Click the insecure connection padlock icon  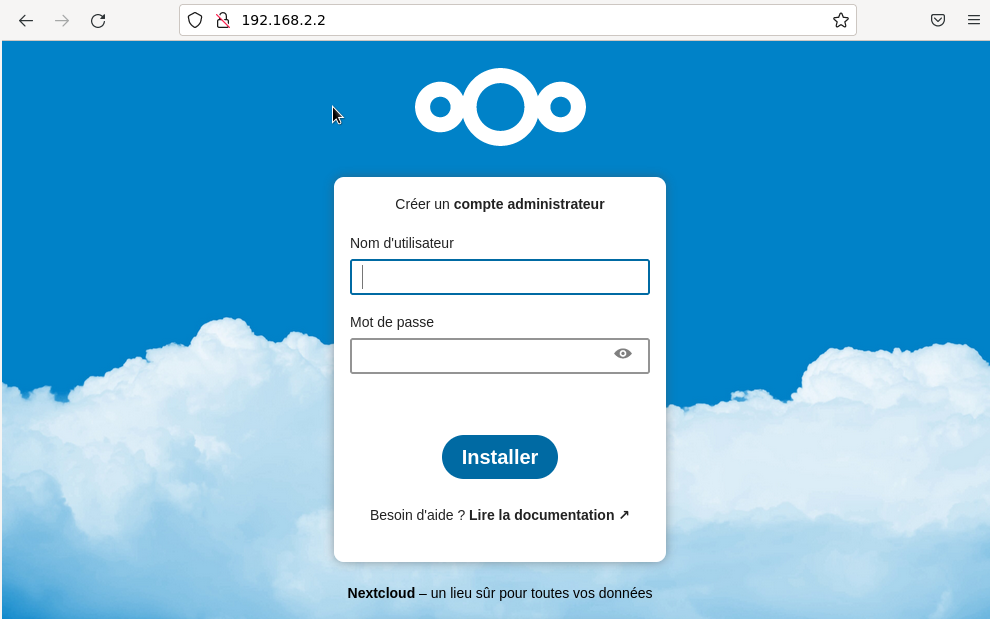pyautogui.click(x=222, y=20)
